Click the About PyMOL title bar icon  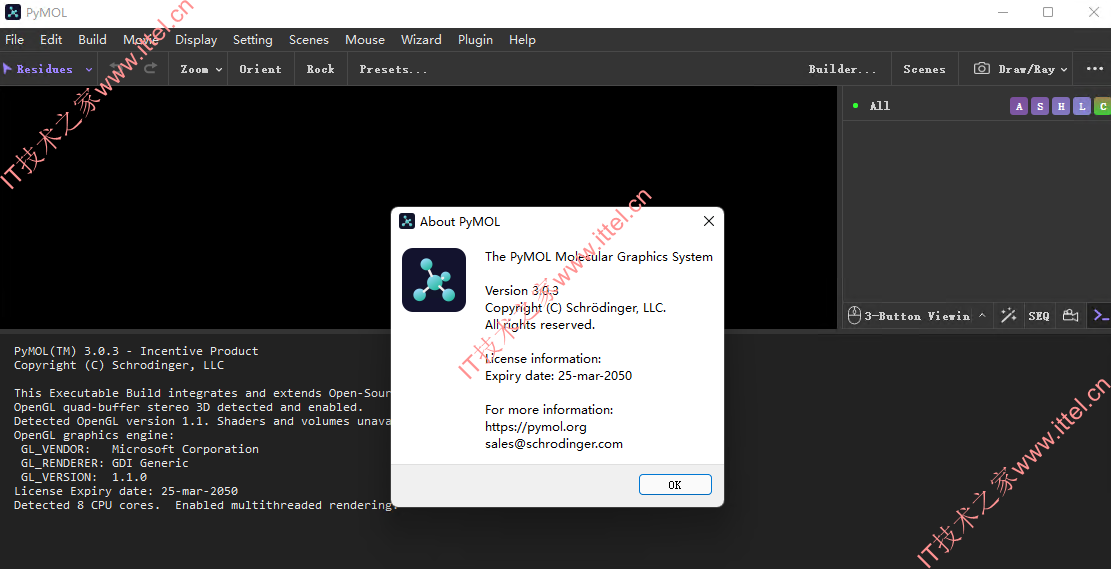(407, 221)
